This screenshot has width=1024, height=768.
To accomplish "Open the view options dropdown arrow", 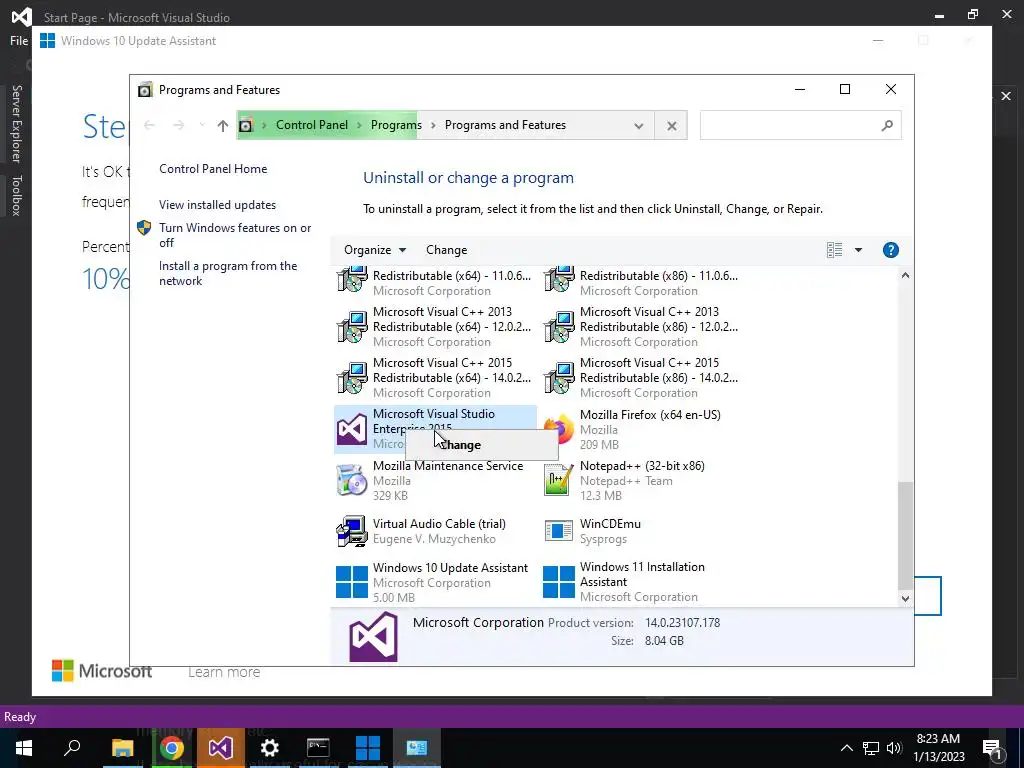I will point(858,250).
